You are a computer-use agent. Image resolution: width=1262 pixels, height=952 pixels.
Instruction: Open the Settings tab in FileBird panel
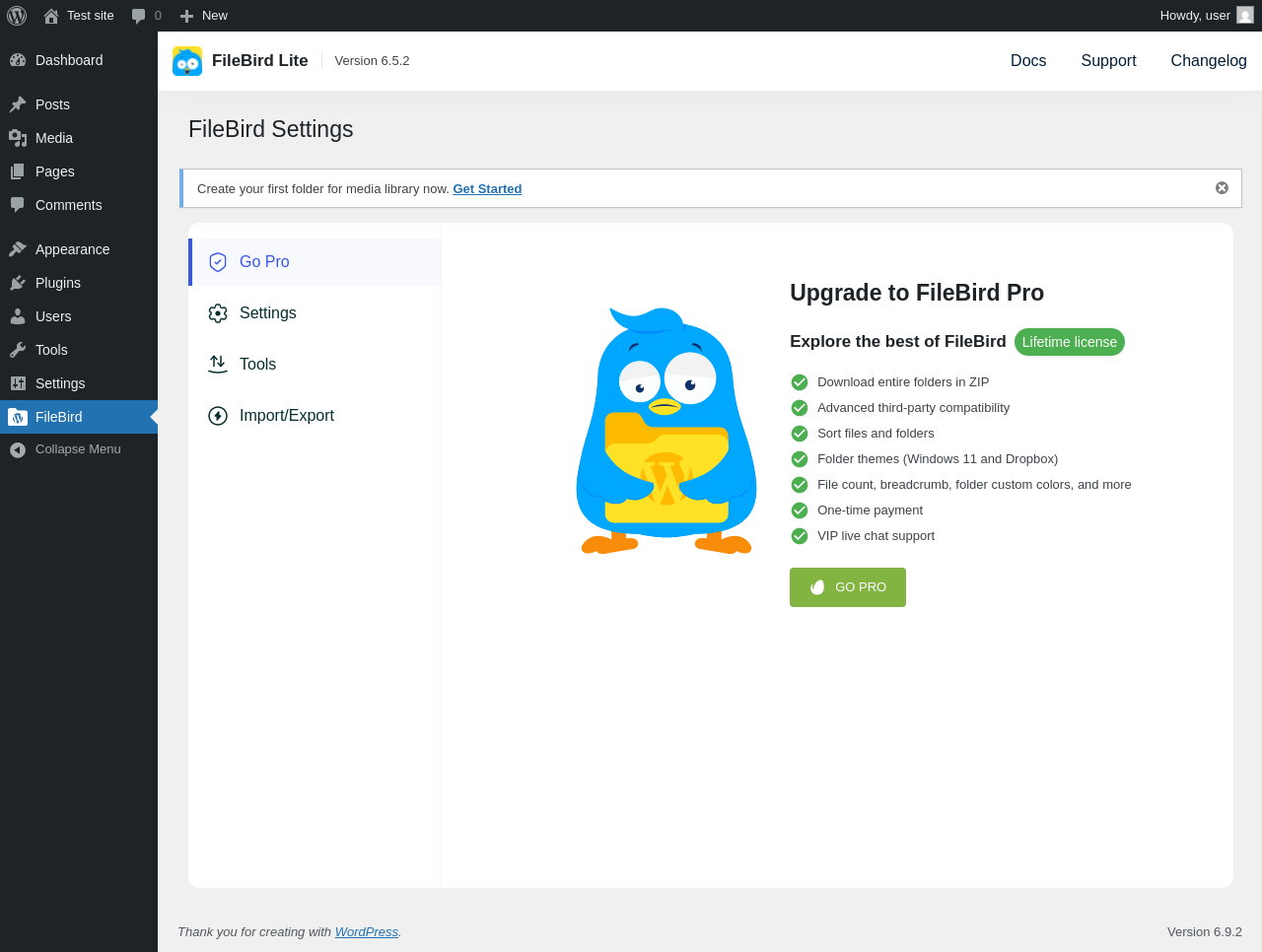coord(315,313)
